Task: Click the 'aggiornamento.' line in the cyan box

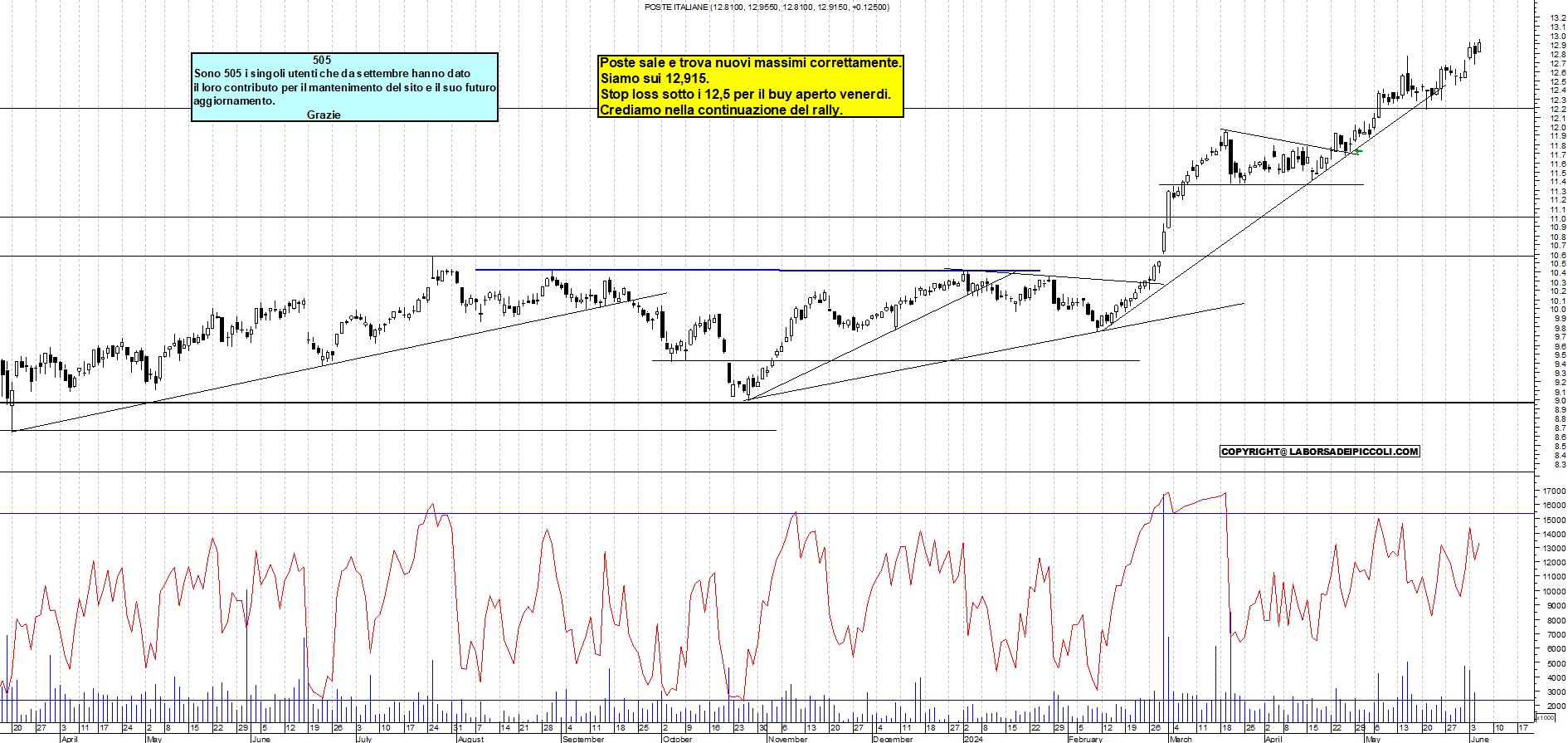Action: coord(234,100)
